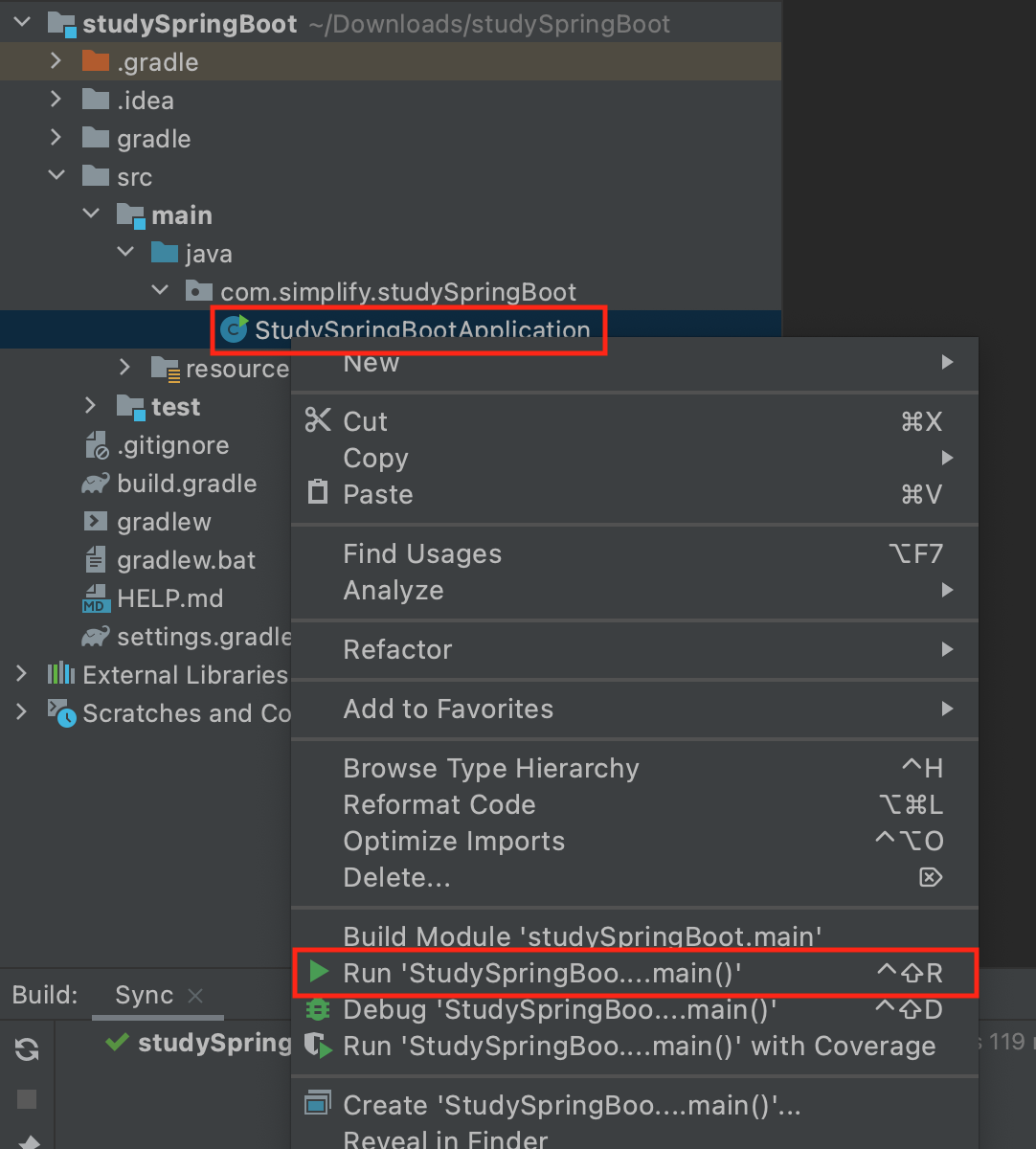Click the Debug bug icon
Viewport: 1036px width, 1149px height.
point(318,1009)
